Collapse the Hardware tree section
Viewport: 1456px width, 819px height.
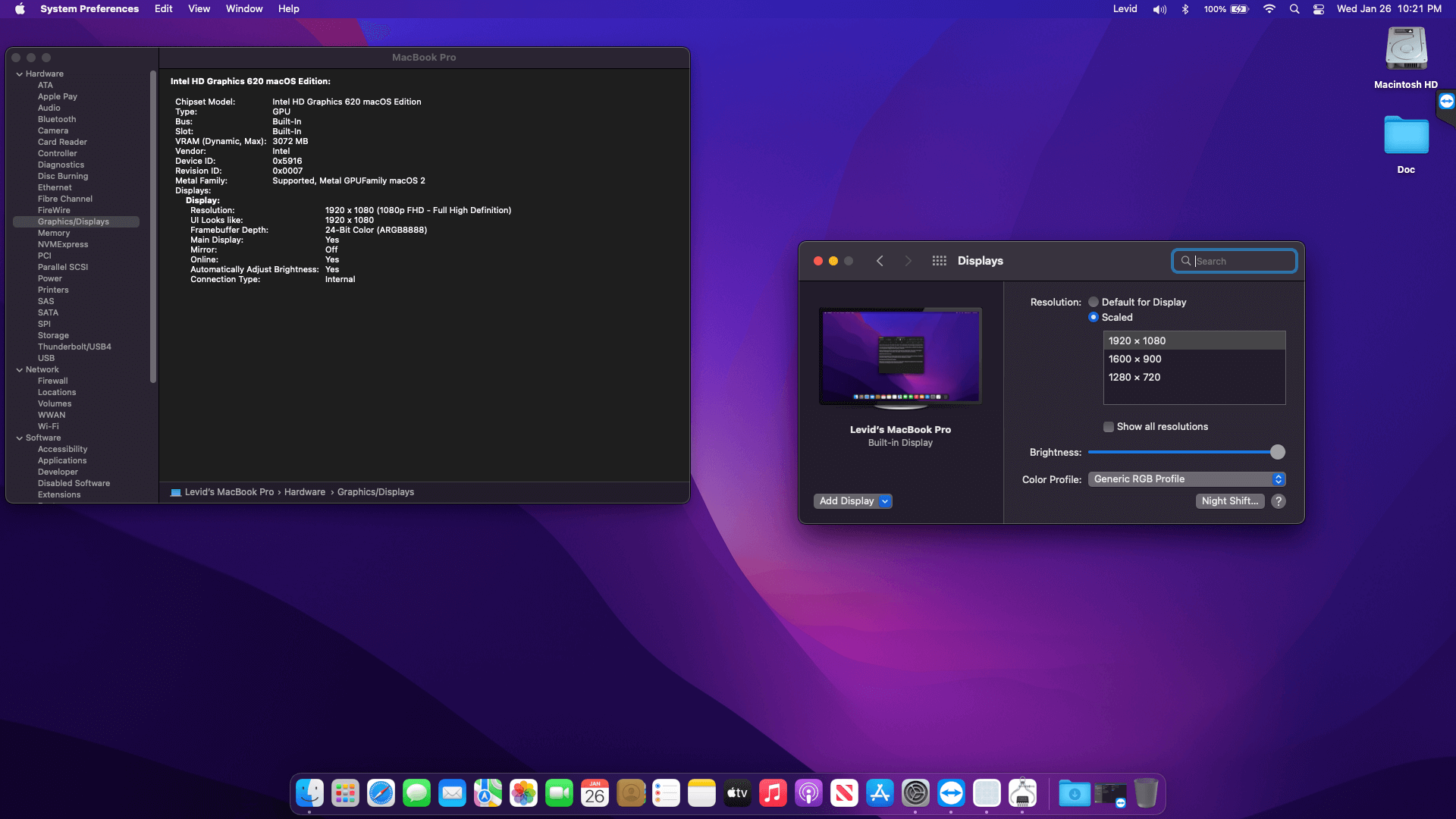(19, 74)
